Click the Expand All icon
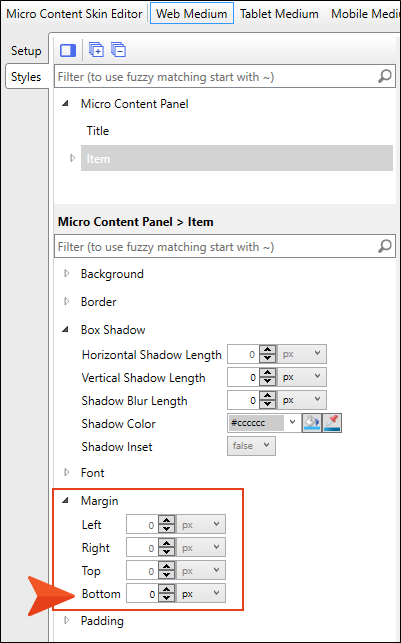Viewport: 401px width, 643px height. click(x=96, y=50)
